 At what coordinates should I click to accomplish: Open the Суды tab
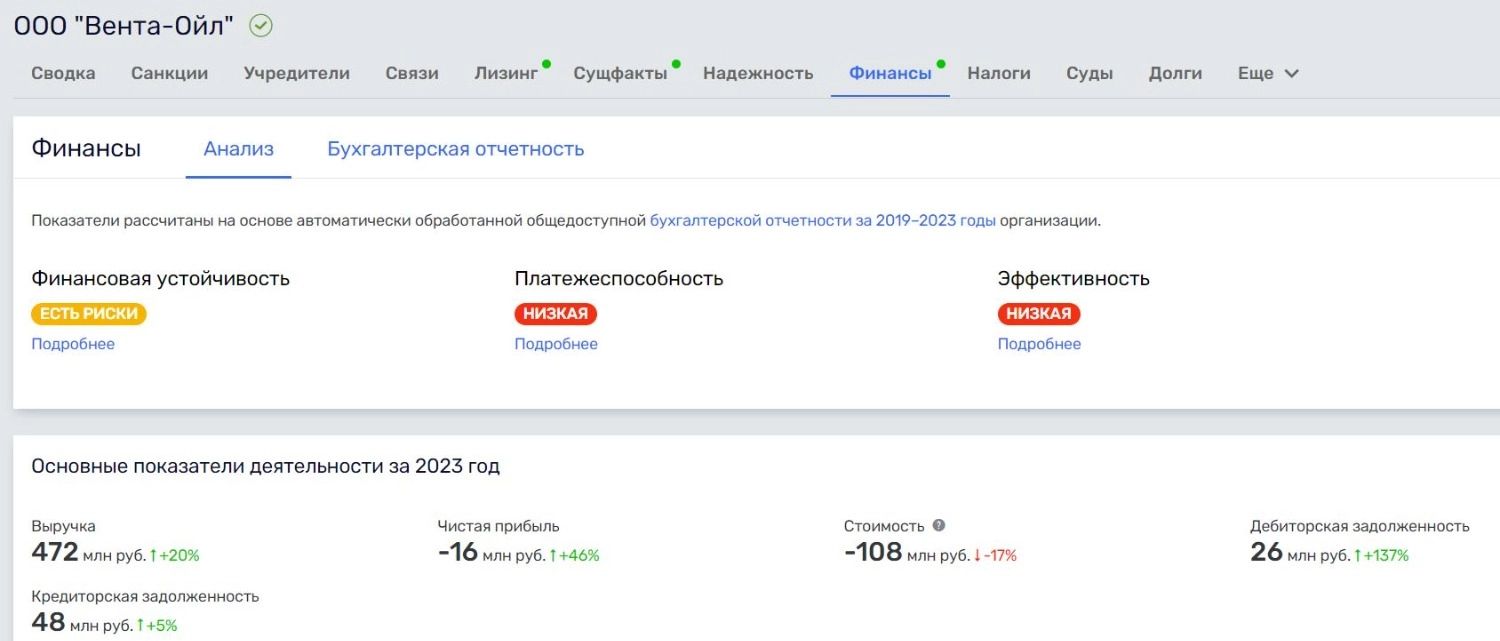tap(1090, 73)
